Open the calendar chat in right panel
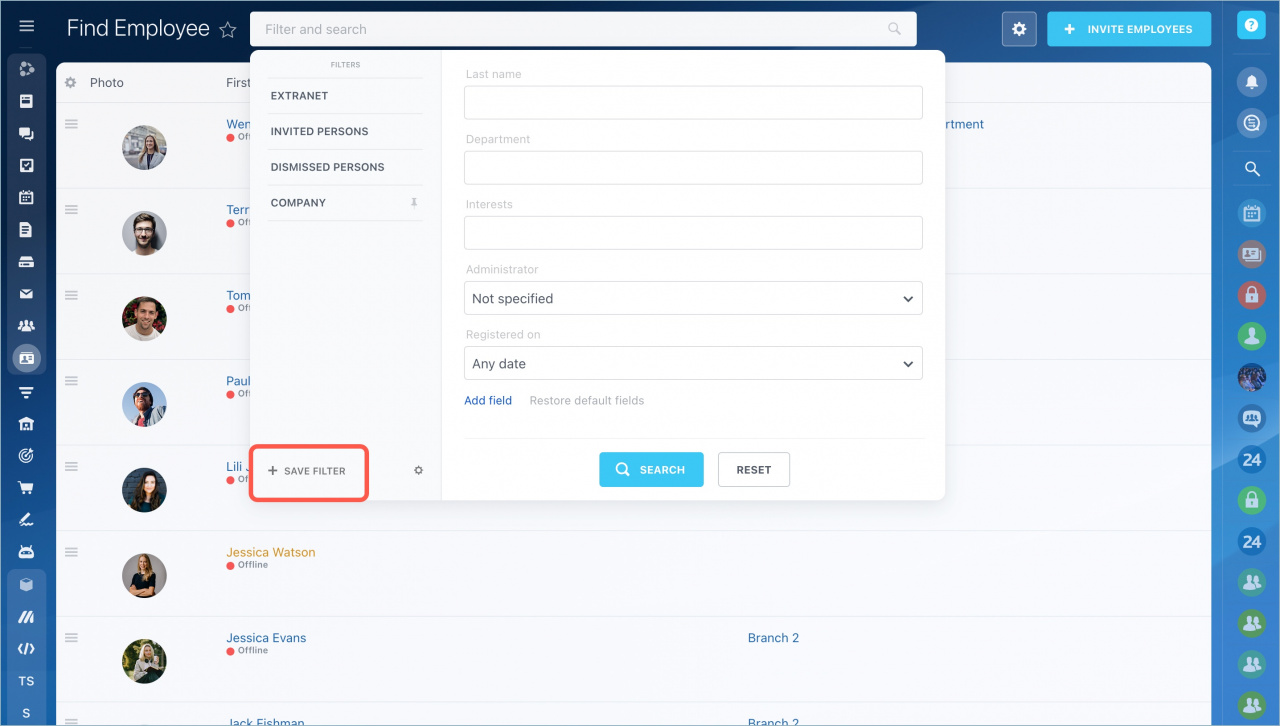This screenshot has height=726, width=1280. pyautogui.click(x=1251, y=212)
